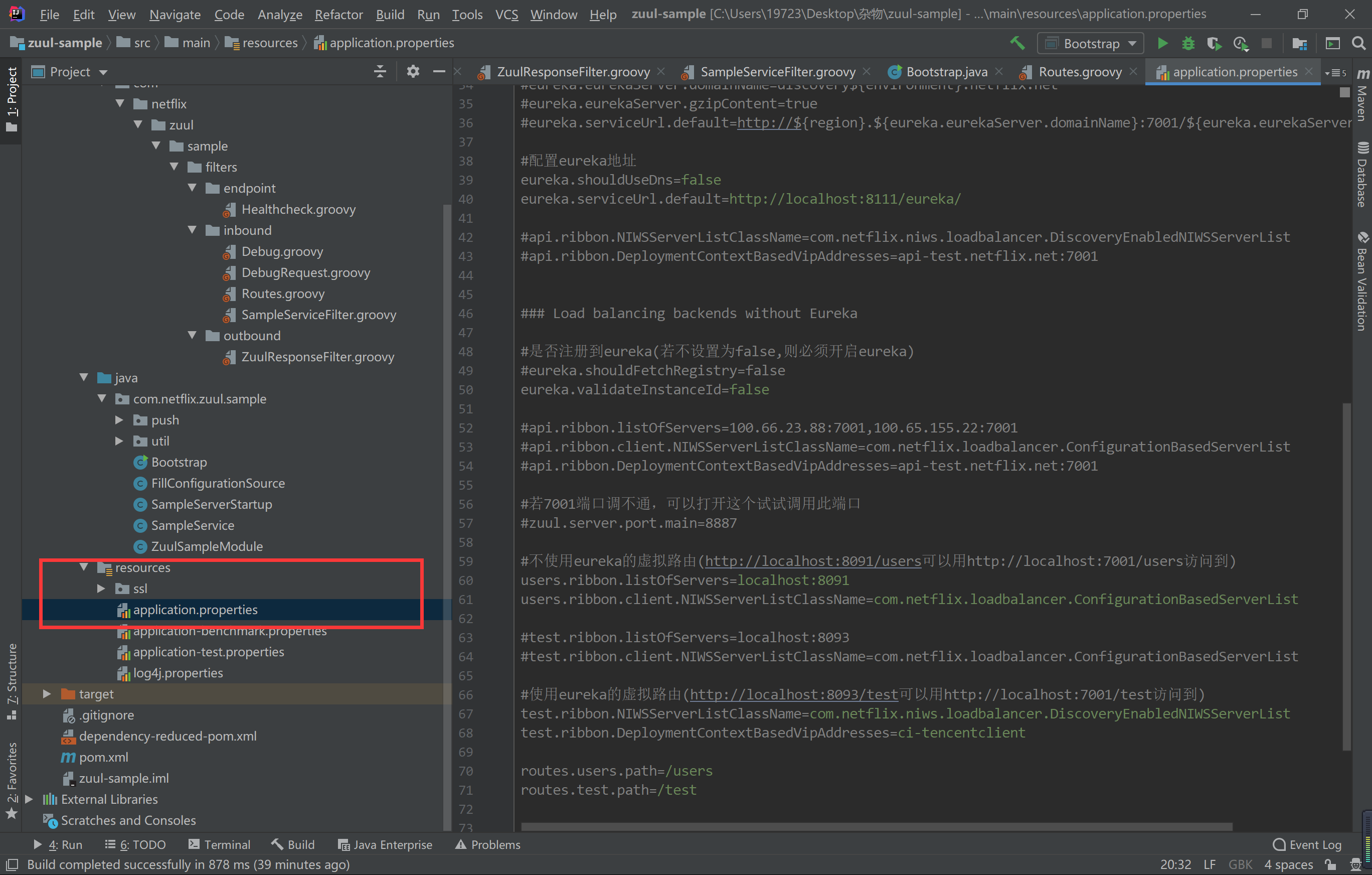1372x875 pixels.
Task: Click the editor horizontal scrollbar
Action: 876,826
